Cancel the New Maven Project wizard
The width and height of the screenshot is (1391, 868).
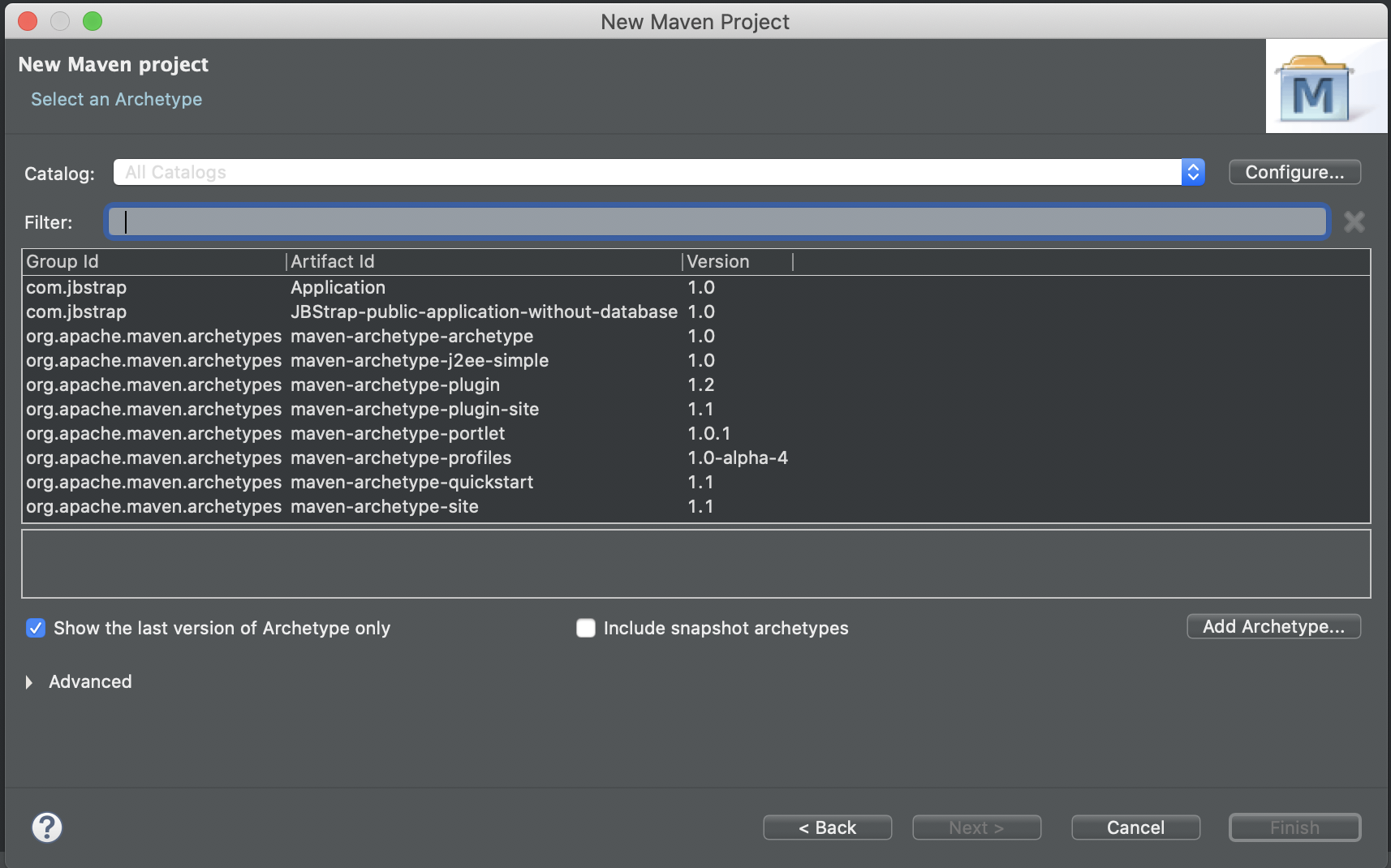click(1135, 827)
